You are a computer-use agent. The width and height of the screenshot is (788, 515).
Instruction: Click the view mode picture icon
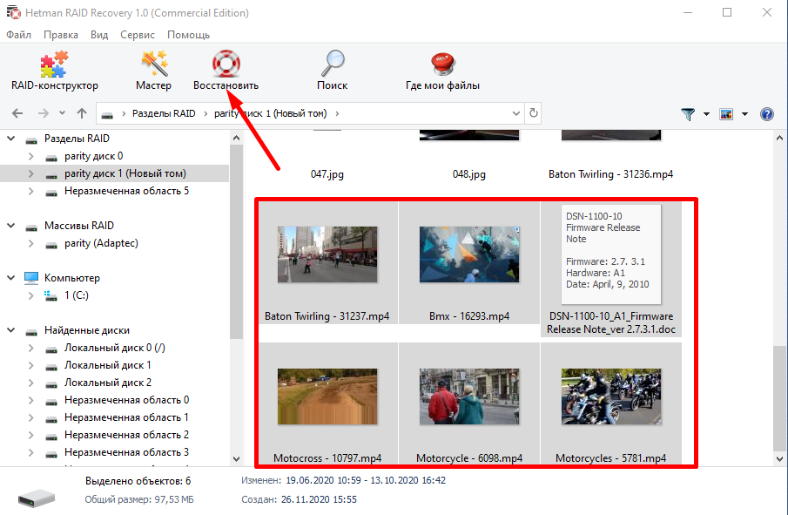click(x=726, y=115)
